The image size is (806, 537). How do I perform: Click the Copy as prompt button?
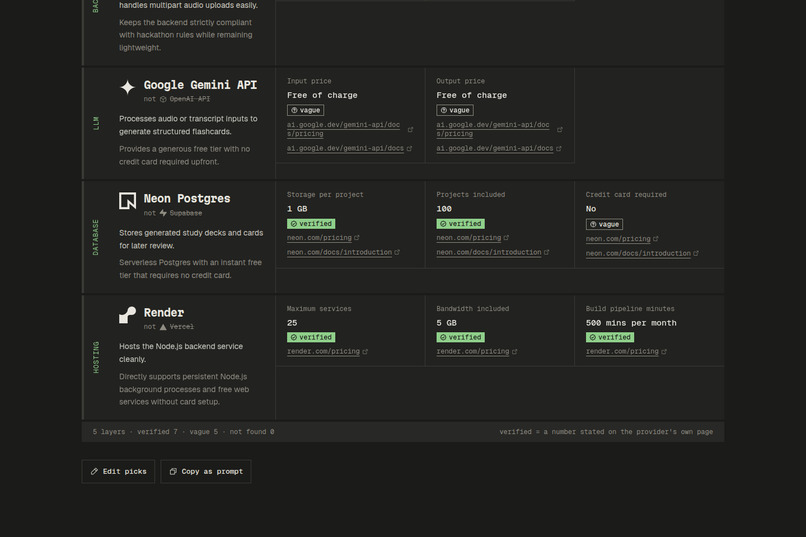[206, 471]
